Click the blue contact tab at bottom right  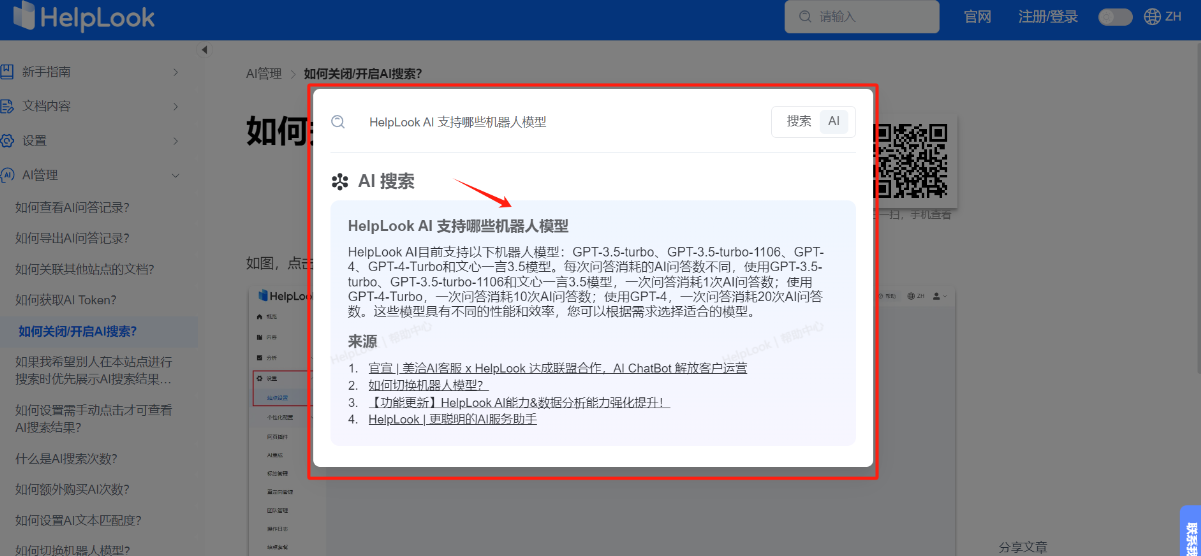point(1190,530)
